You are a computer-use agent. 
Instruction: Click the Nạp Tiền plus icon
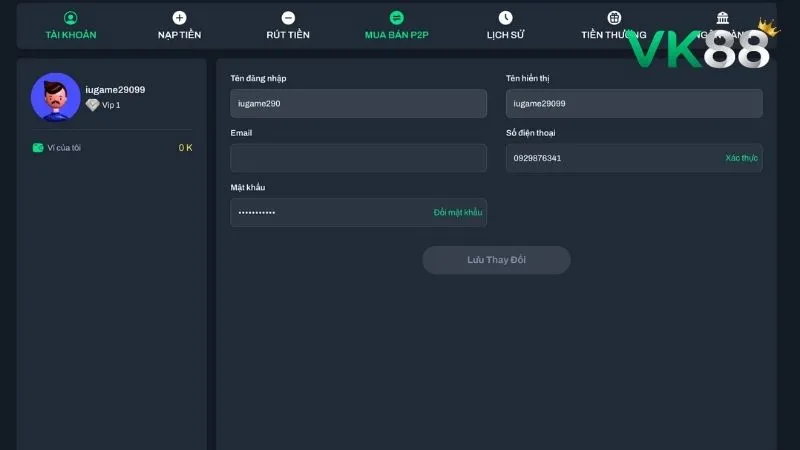179,18
